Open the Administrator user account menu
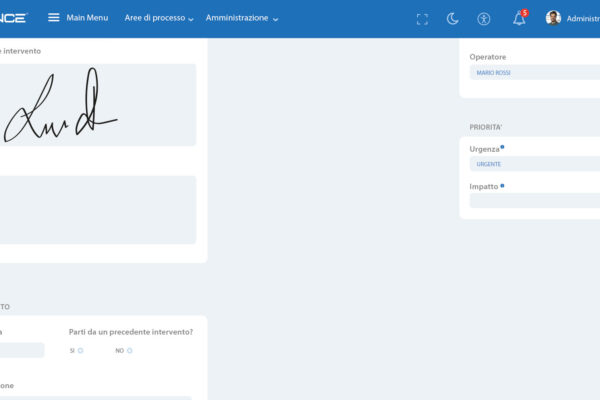The width and height of the screenshot is (600, 400). [x=582, y=19]
